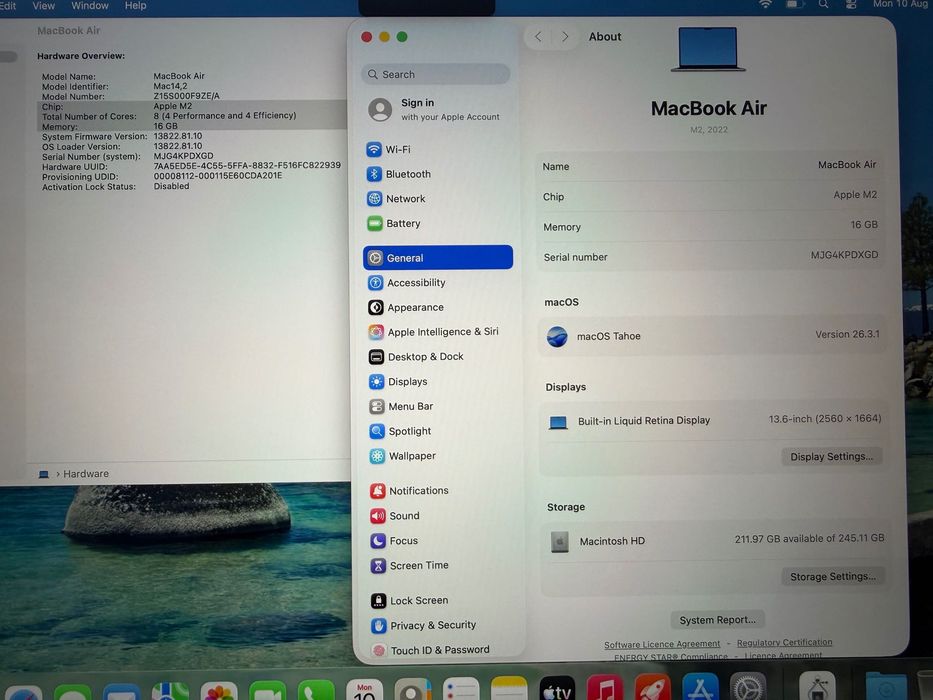This screenshot has width=933, height=700.
Task: Click the MacBook Air laptop image
Action: 708,49
